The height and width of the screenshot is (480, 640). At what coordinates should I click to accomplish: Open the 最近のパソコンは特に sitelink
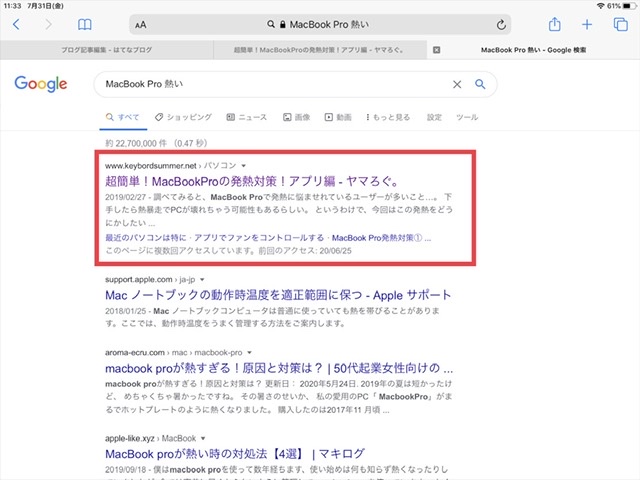[145, 238]
